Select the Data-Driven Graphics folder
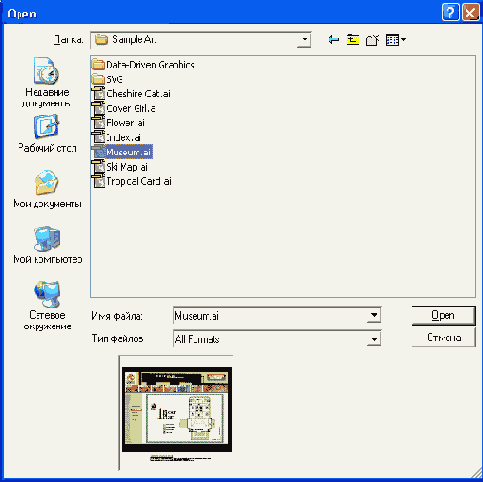 tap(143, 64)
